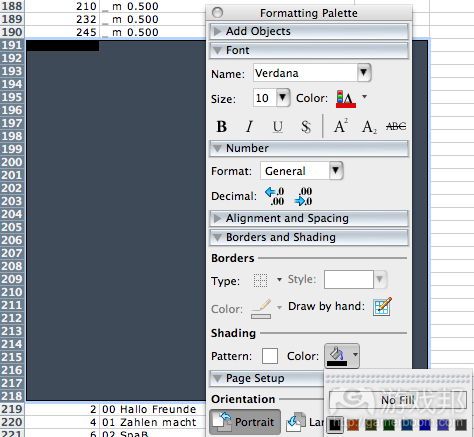
Task: Open the number Format General dropdown
Action: pyautogui.click(x=336, y=171)
